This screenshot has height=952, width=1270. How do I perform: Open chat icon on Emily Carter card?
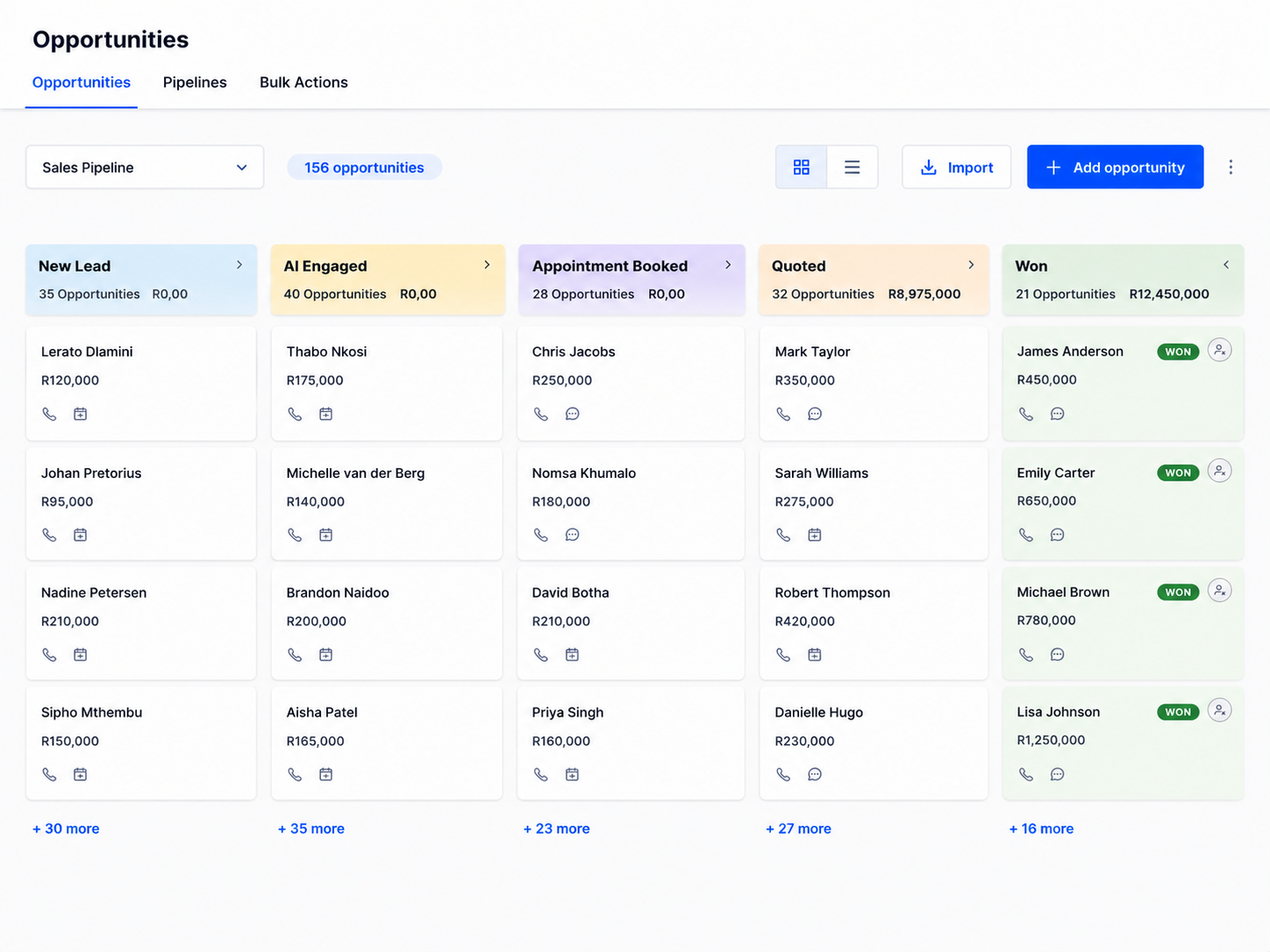click(1057, 535)
